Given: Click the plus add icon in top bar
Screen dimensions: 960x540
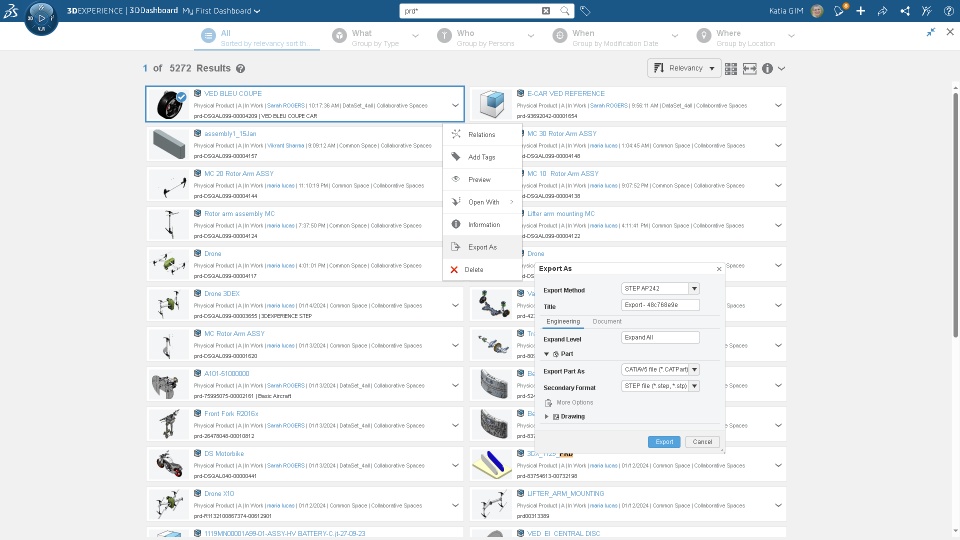Looking at the screenshot, I should click(x=860, y=10).
